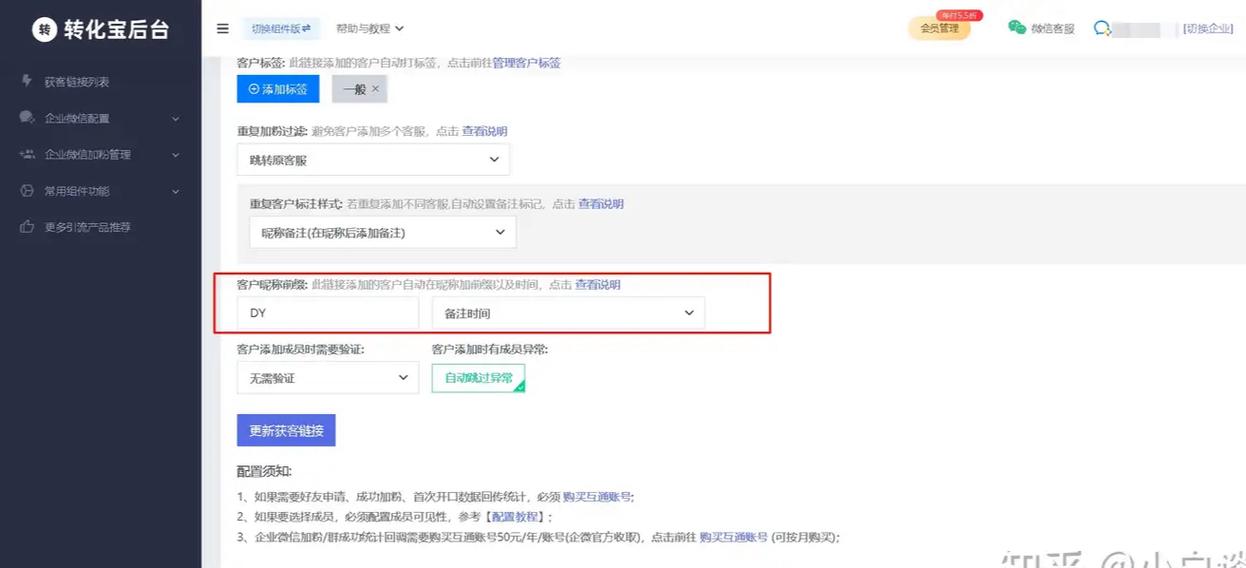Click the blue 添加标签 button
This screenshot has height=568, width=1246.
tap(278, 89)
